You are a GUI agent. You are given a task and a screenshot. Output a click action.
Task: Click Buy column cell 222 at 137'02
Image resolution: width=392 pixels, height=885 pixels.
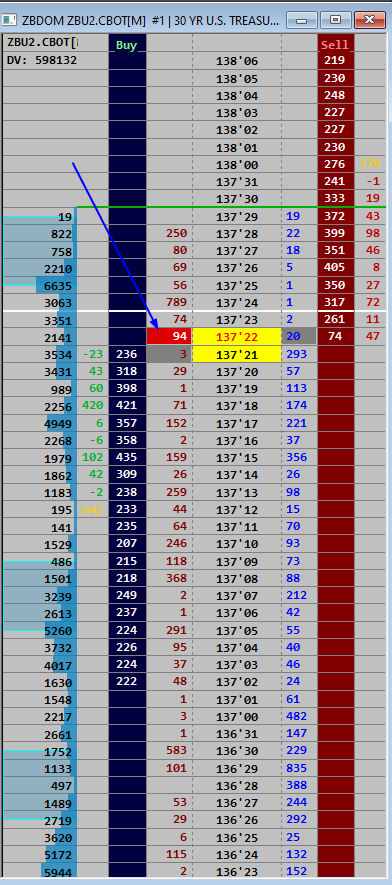127,682
